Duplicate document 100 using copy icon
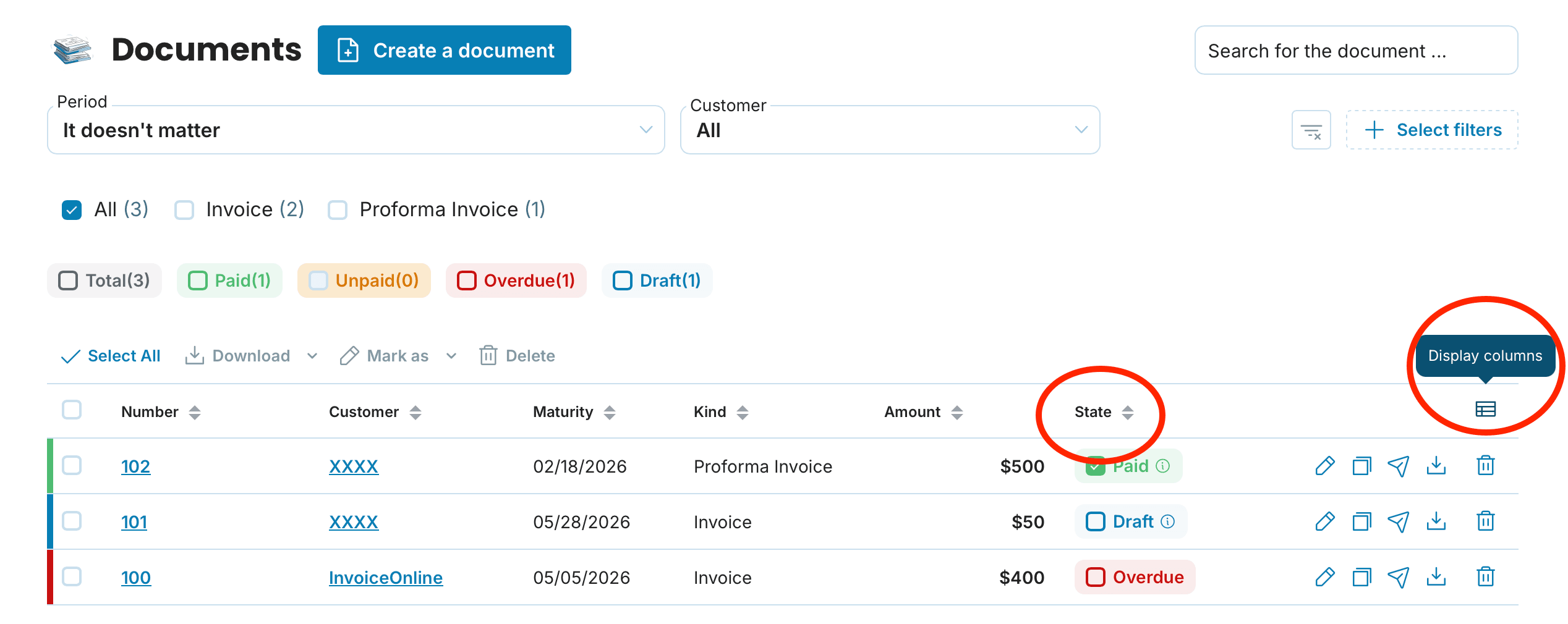Image resolution: width=1568 pixels, height=624 pixels. point(1361,577)
